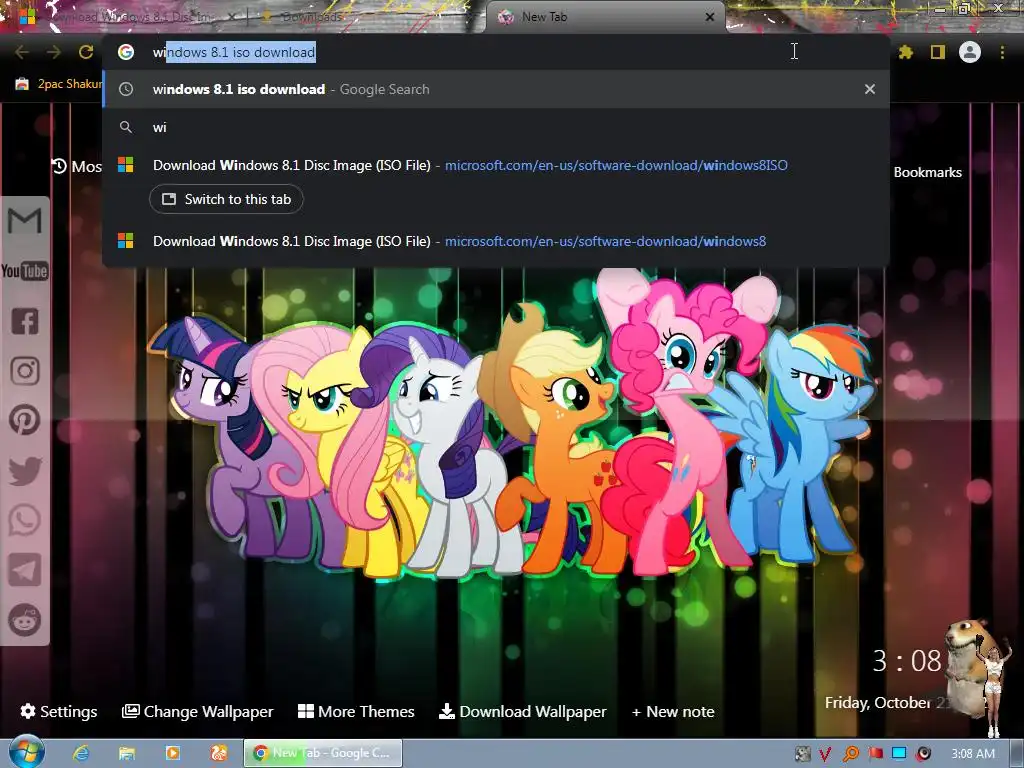The width and height of the screenshot is (1024, 768).
Task: Open the Telegram sidebar shortcut
Action: click(x=25, y=570)
